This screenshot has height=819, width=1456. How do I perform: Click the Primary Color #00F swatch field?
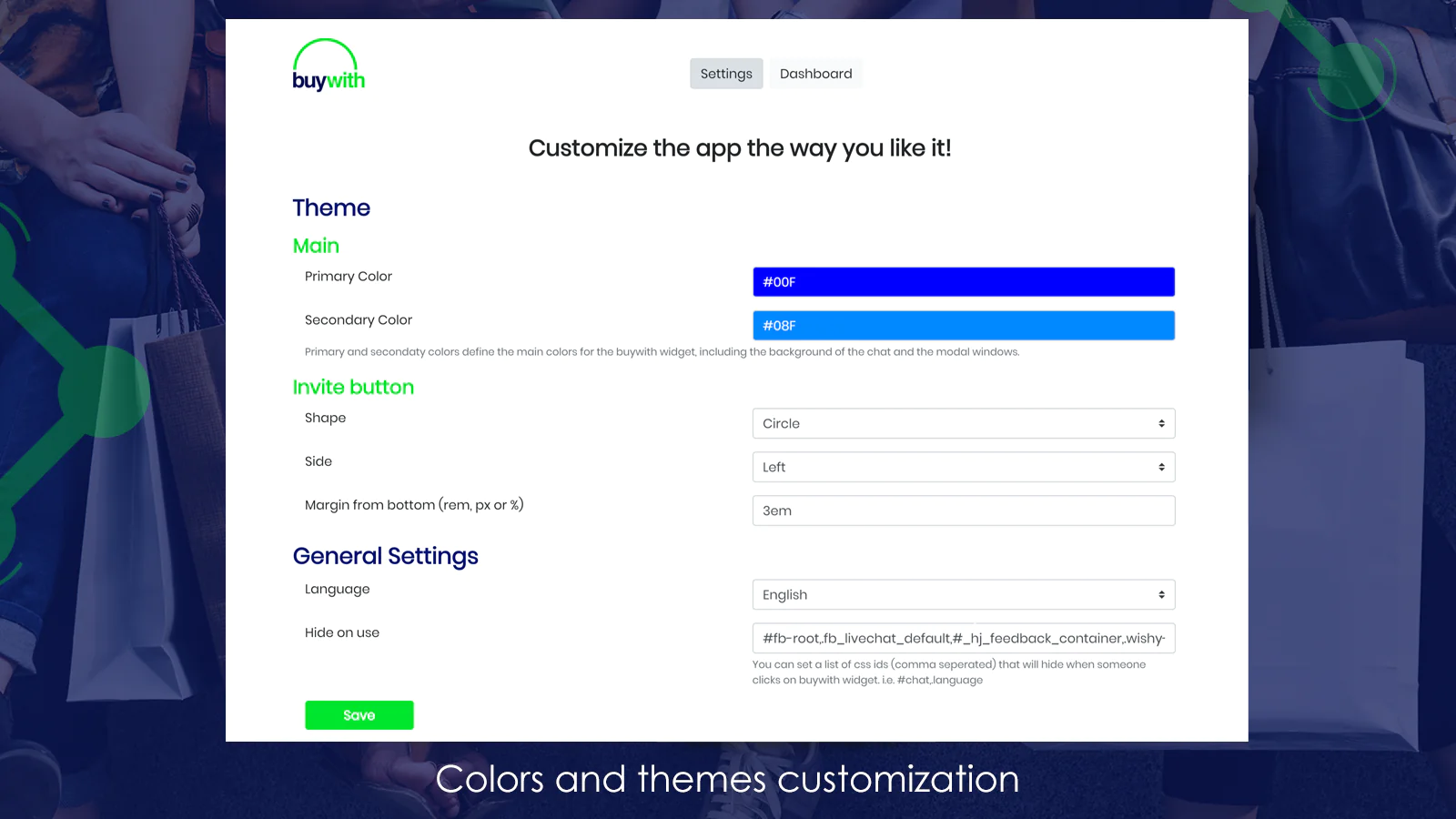tap(964, 282)
